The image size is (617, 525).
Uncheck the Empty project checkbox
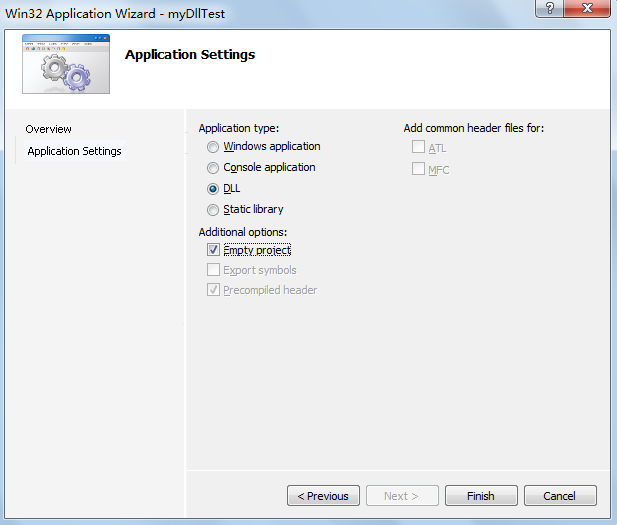coord(213,250)
